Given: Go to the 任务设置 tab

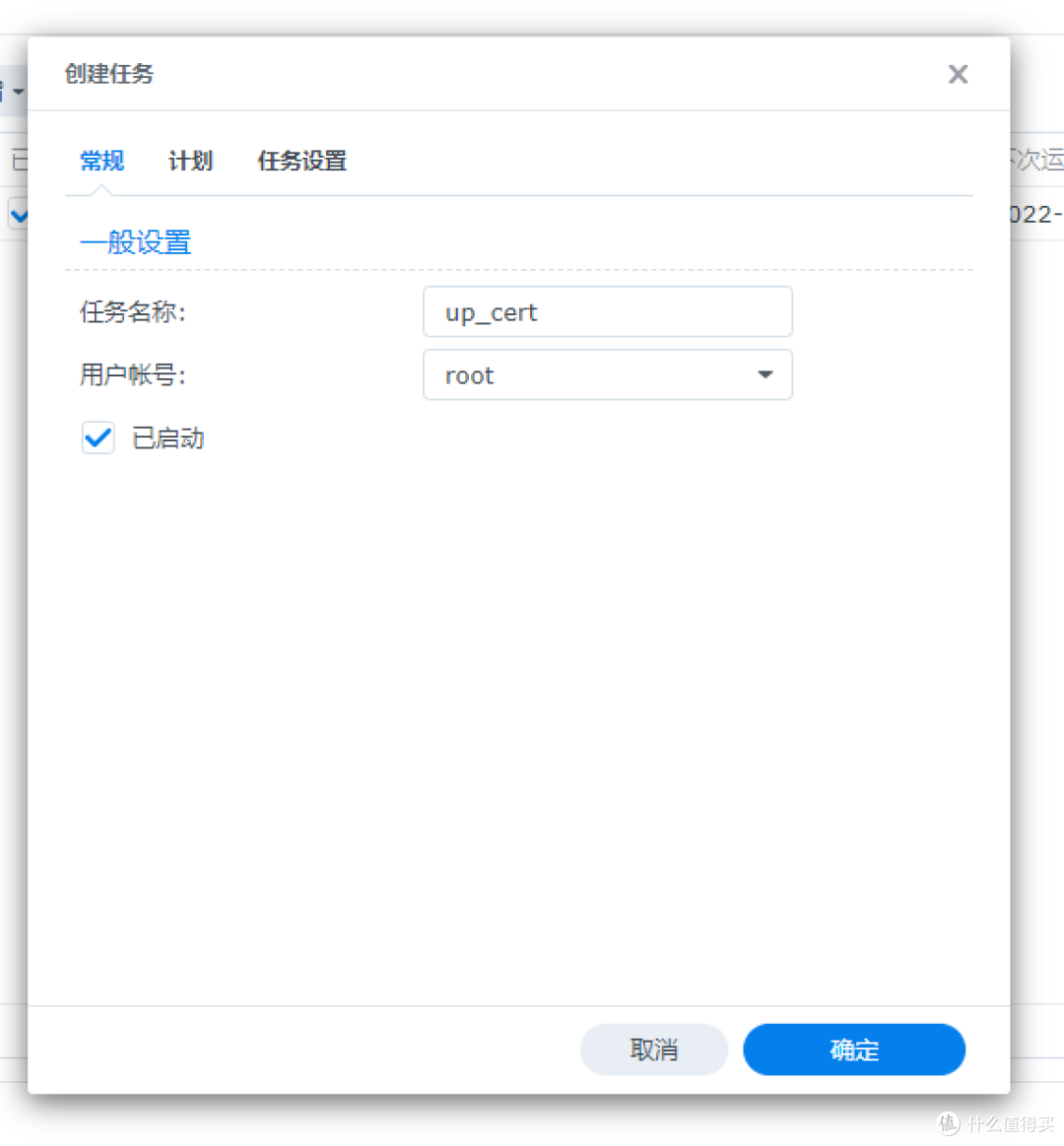Looking at the screenshot, I should point(301,161).
